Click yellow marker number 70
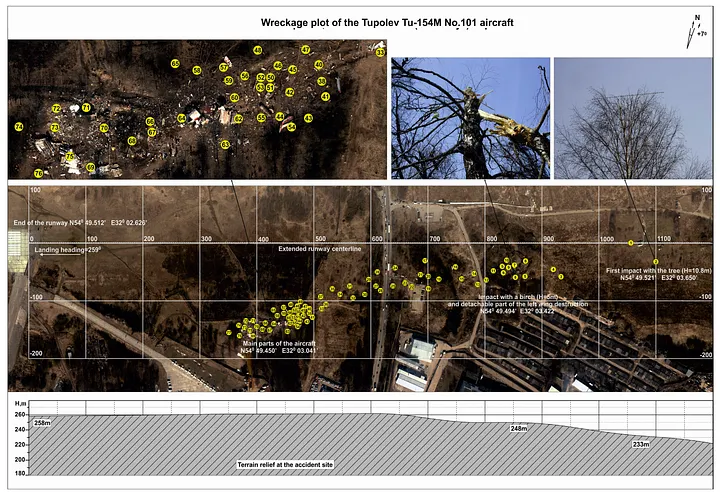720x492 pixels. pos(104,128)
